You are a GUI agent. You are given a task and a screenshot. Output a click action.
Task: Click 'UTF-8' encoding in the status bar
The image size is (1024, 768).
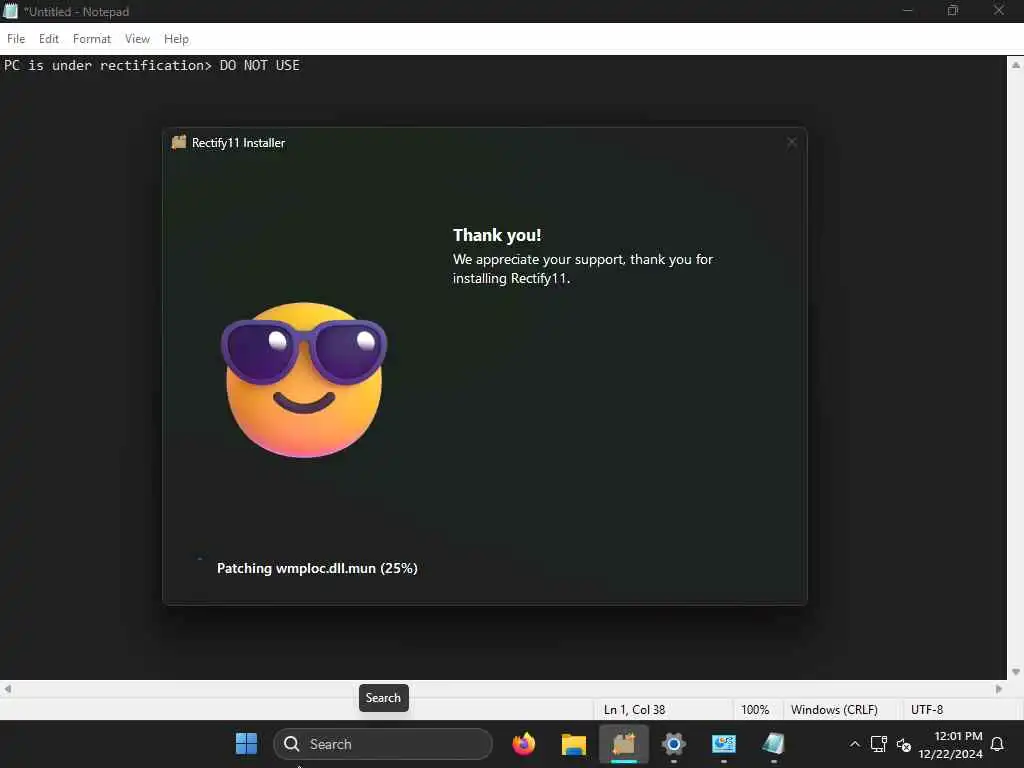pos(927,710)
